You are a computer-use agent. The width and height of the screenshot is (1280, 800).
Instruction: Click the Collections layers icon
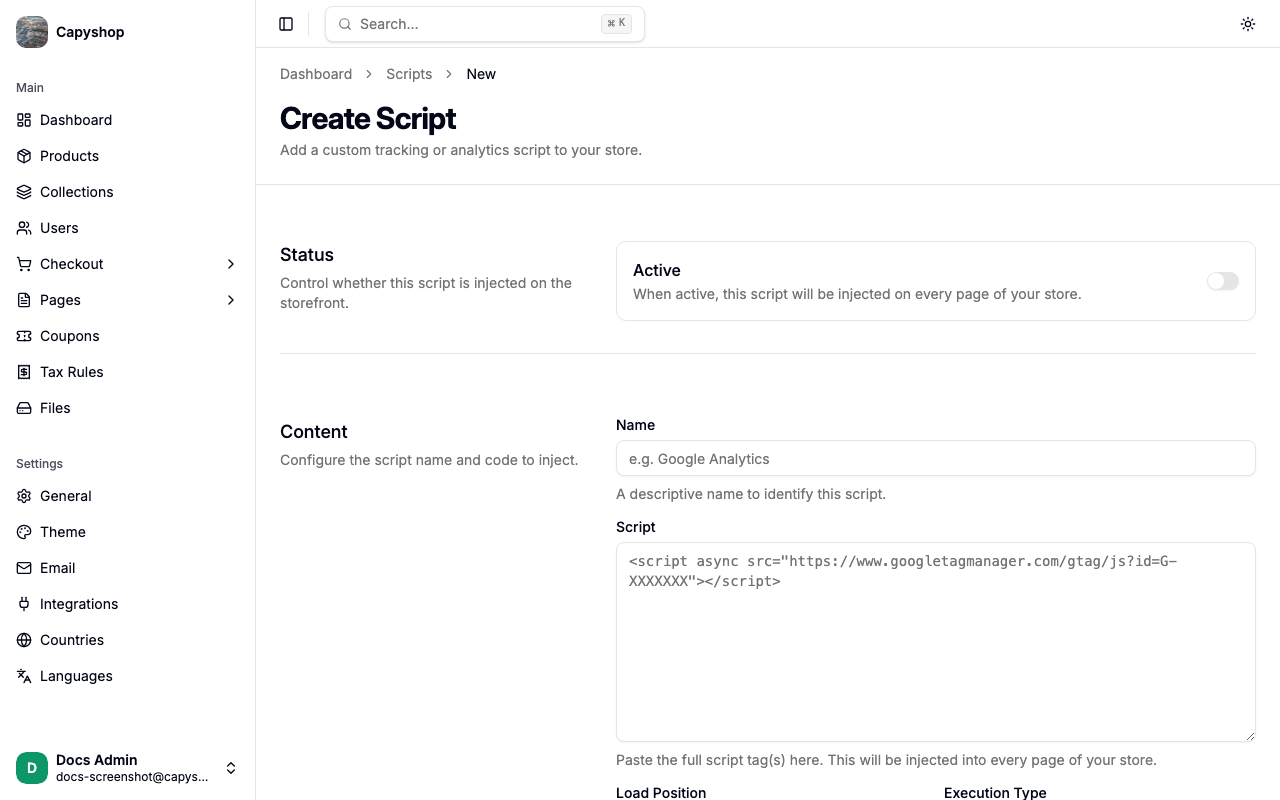point(24,192)
